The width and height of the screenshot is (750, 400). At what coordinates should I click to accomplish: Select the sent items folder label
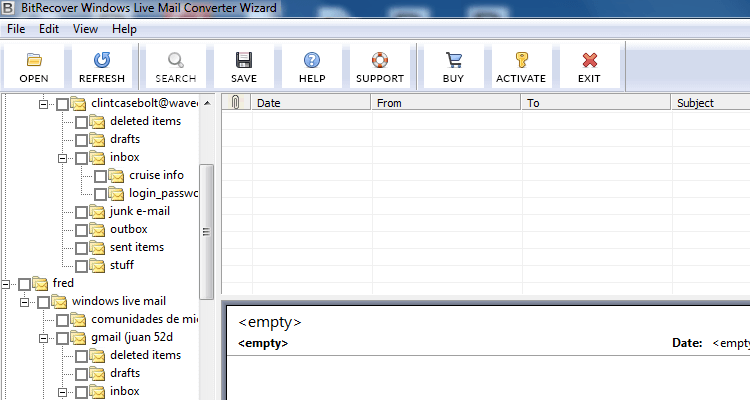coord(137,247)
